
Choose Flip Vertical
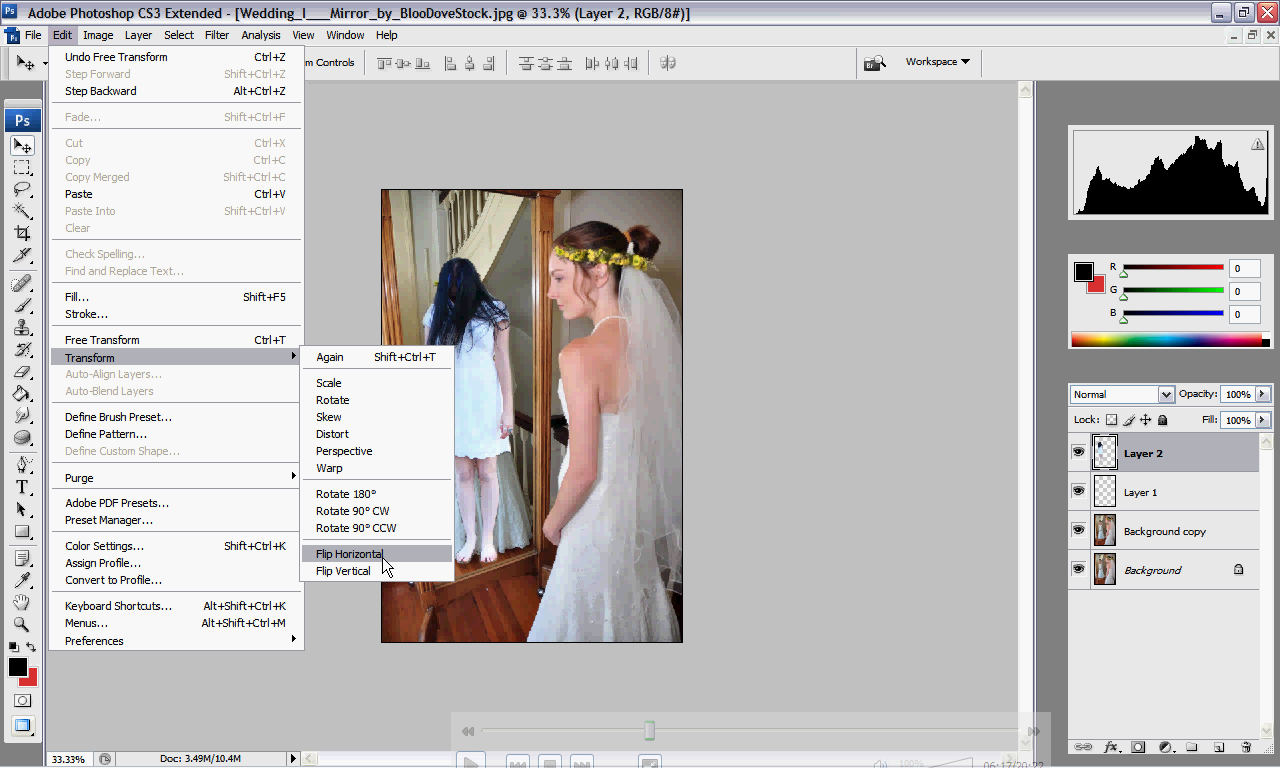[x=378, y=571]
